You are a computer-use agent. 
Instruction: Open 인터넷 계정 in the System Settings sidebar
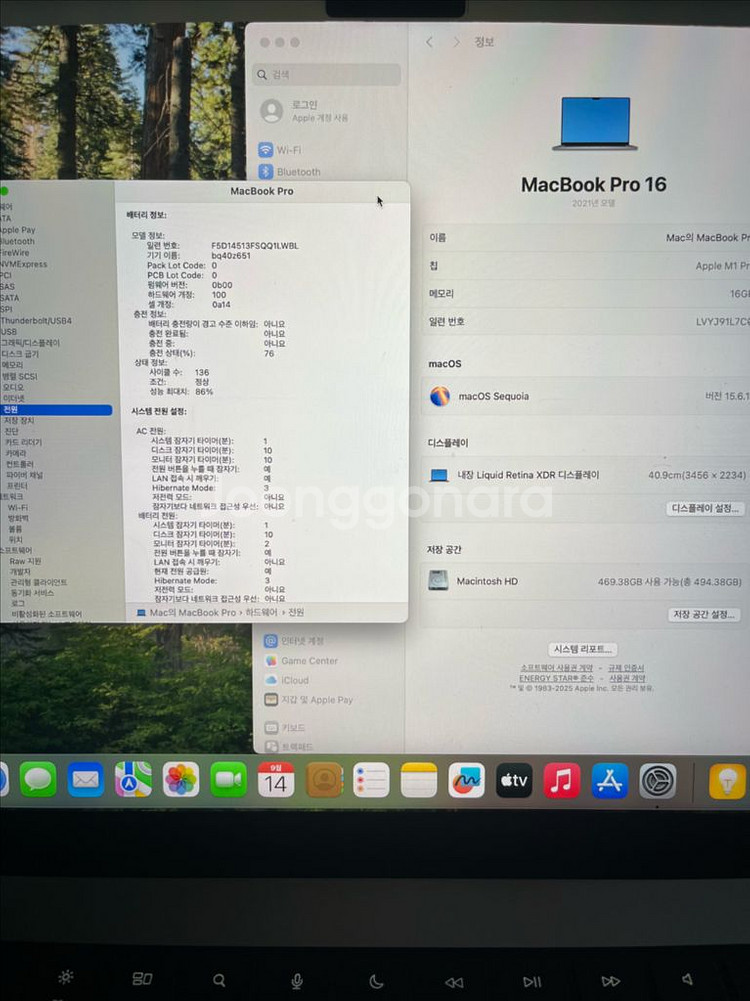(x=294, y=640)
